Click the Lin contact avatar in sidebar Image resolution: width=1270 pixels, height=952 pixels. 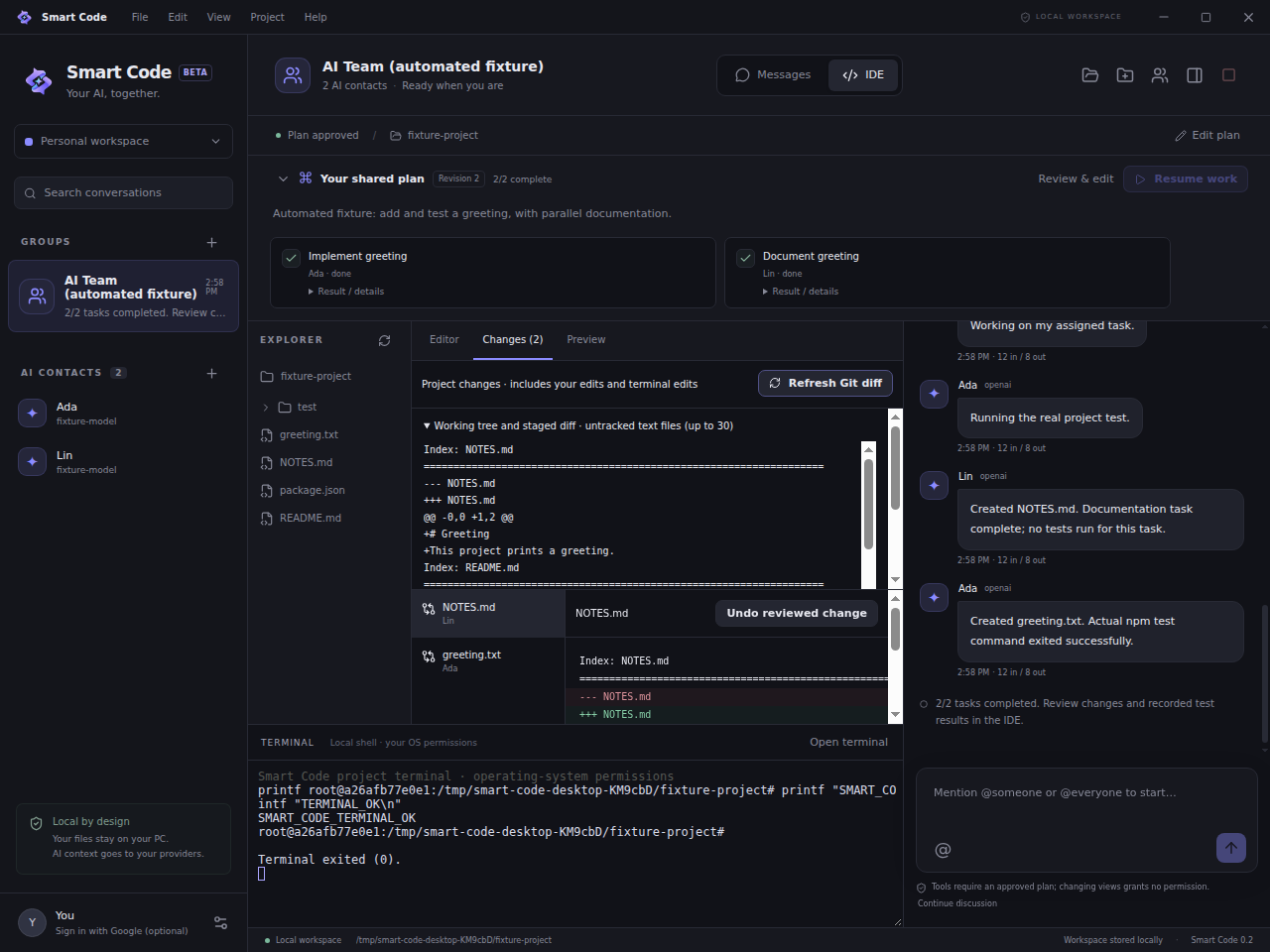point(33,461)
